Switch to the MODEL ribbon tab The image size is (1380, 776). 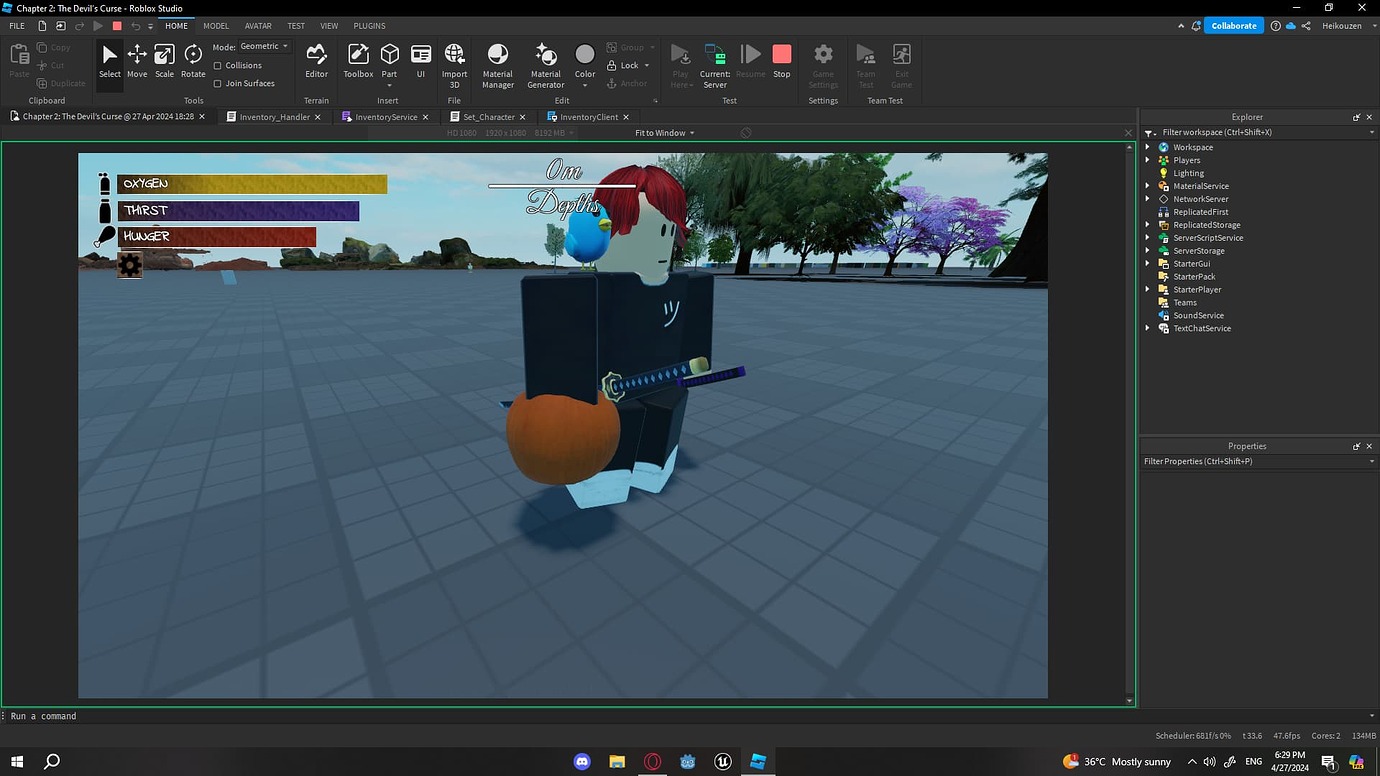216,25
